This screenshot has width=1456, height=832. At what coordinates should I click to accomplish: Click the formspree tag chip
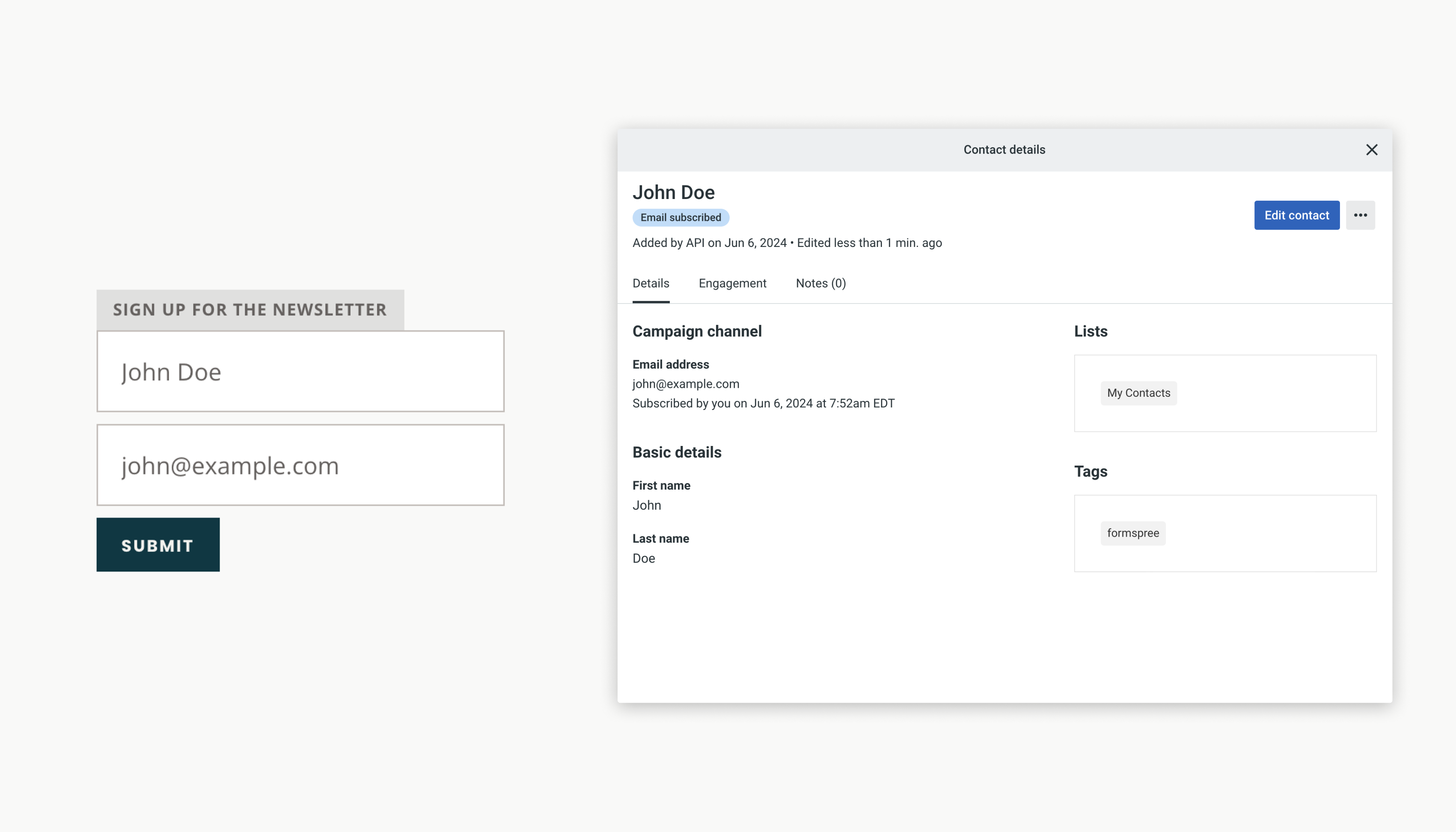(1132, 533)
